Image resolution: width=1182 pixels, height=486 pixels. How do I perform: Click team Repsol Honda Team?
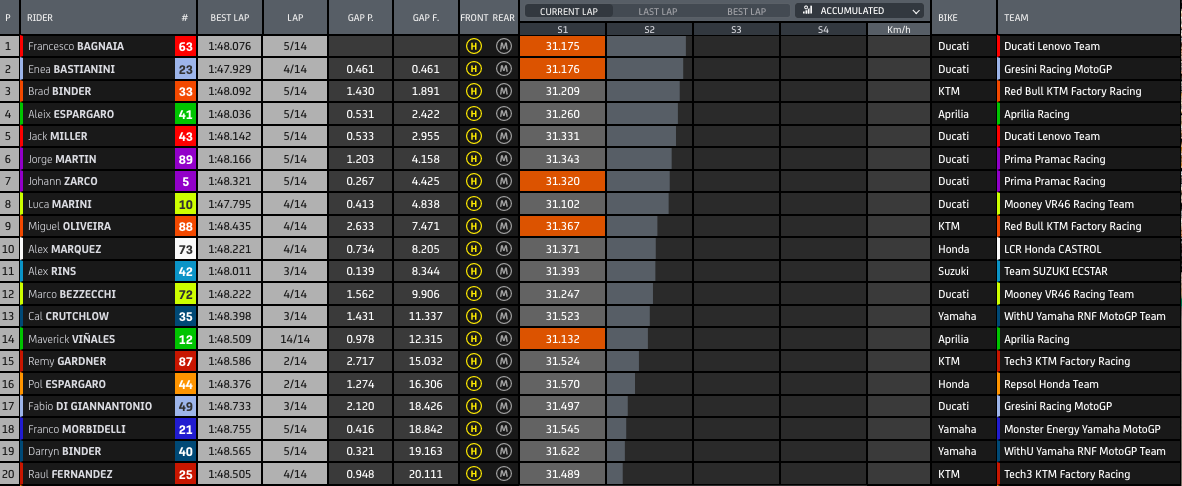click(x=1051, y=384)
